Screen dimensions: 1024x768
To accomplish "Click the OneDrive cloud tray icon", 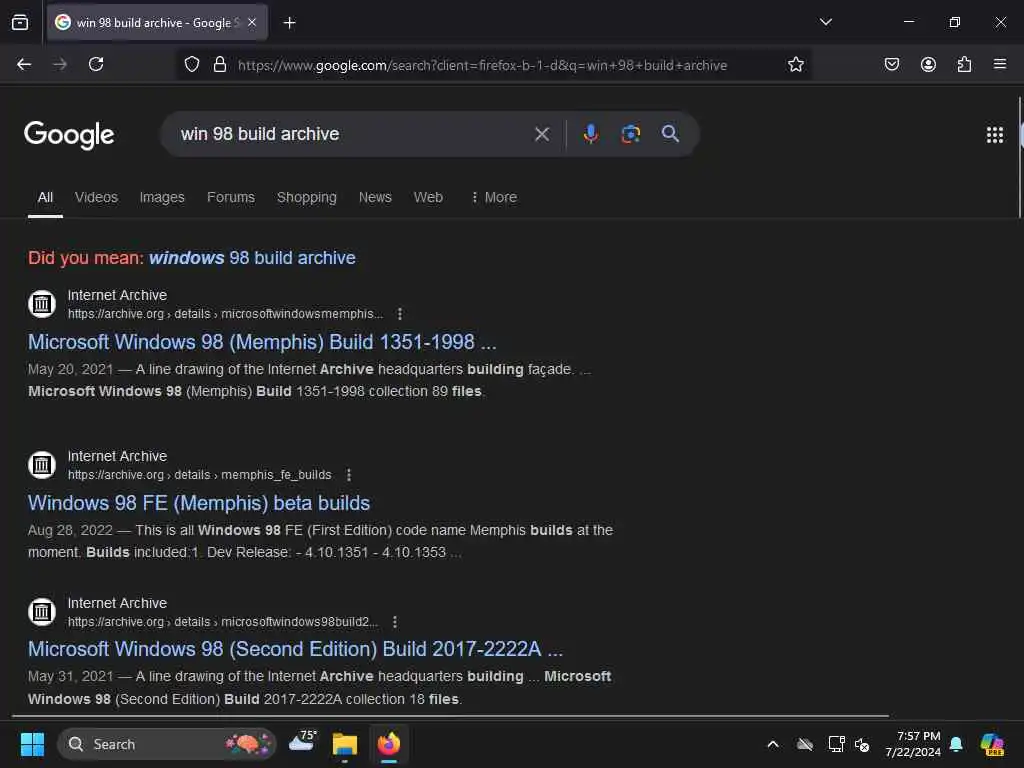I will (x=805, y=744).
